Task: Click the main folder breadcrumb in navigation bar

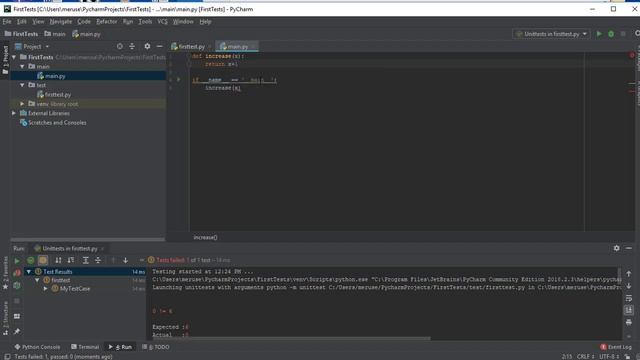Action: point(55,34)
